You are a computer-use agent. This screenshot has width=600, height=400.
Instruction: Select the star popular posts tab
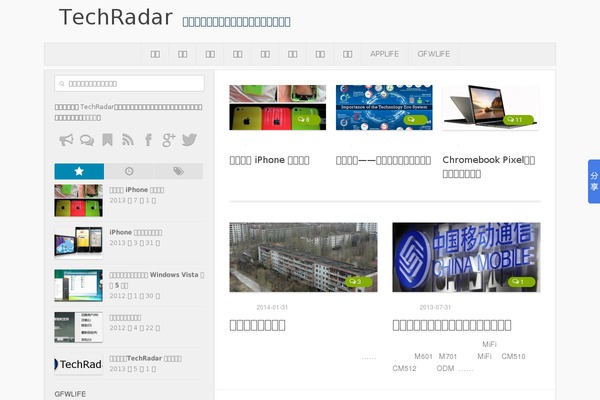point(79,171)
